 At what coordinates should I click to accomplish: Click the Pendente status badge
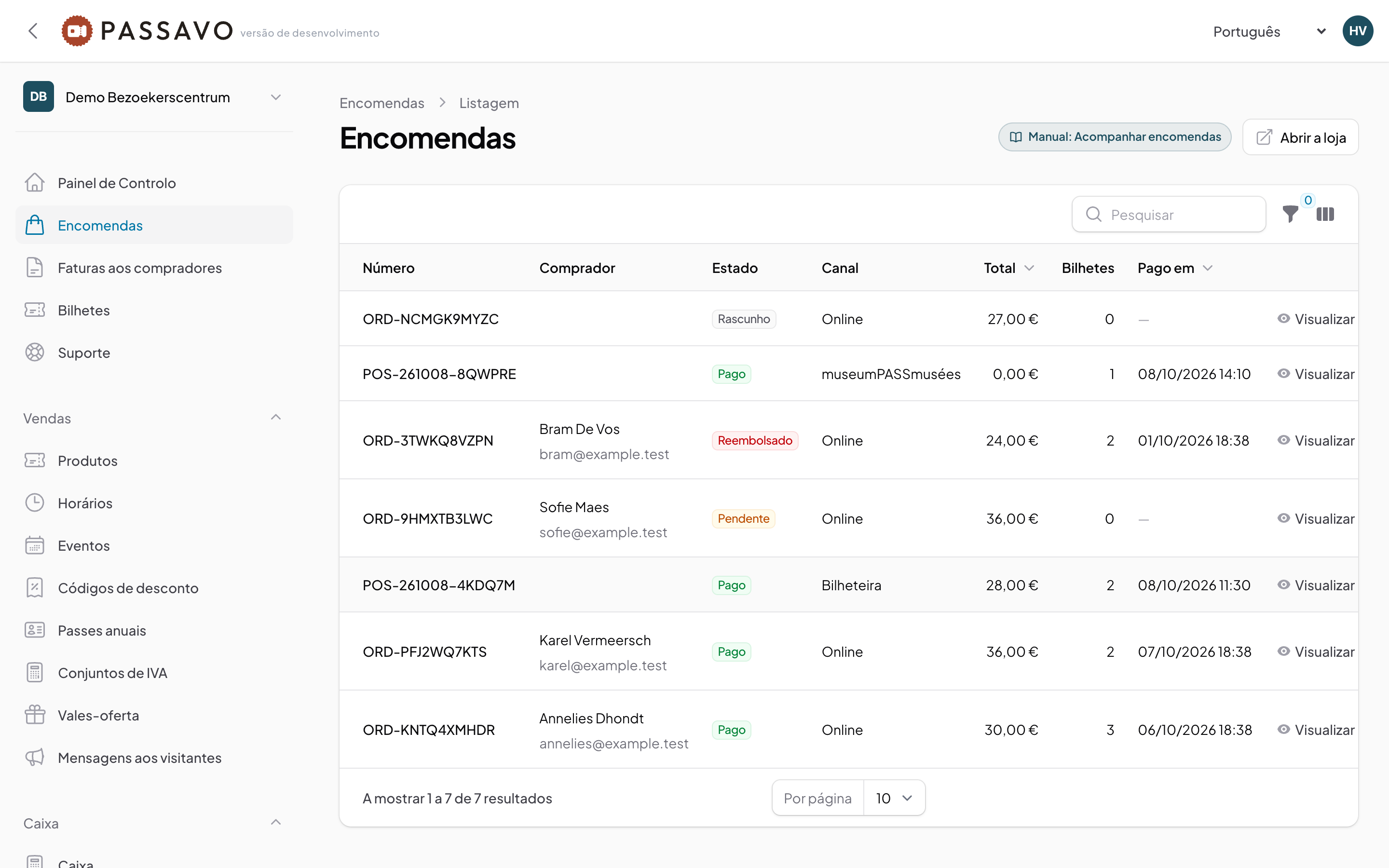(x=743, y=518)
